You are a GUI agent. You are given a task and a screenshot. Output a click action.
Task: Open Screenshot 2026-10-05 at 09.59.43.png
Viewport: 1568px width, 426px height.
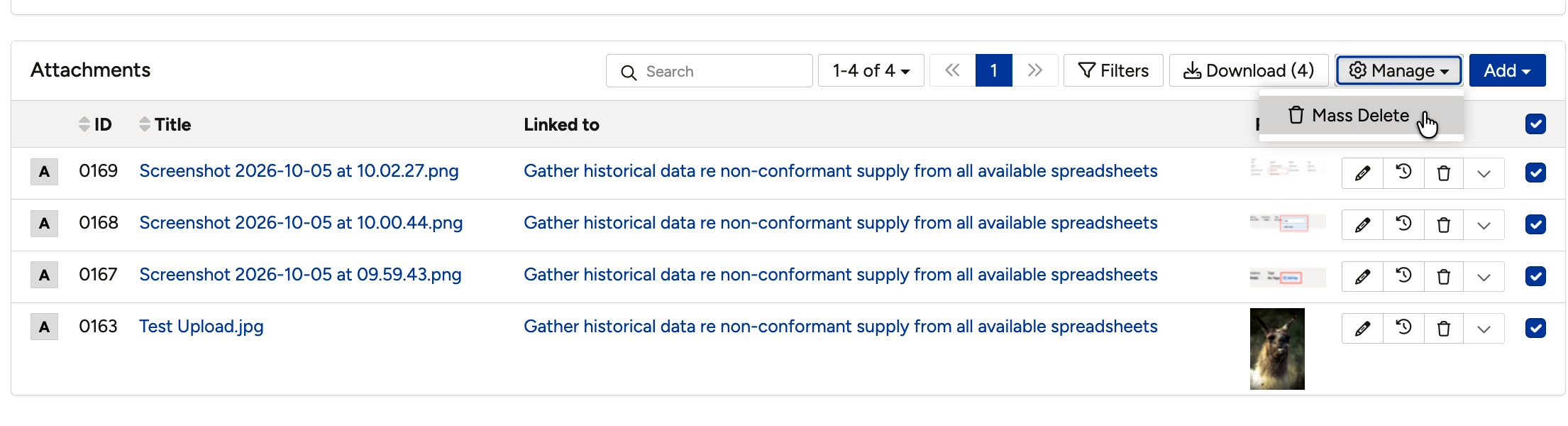point(300,275)
